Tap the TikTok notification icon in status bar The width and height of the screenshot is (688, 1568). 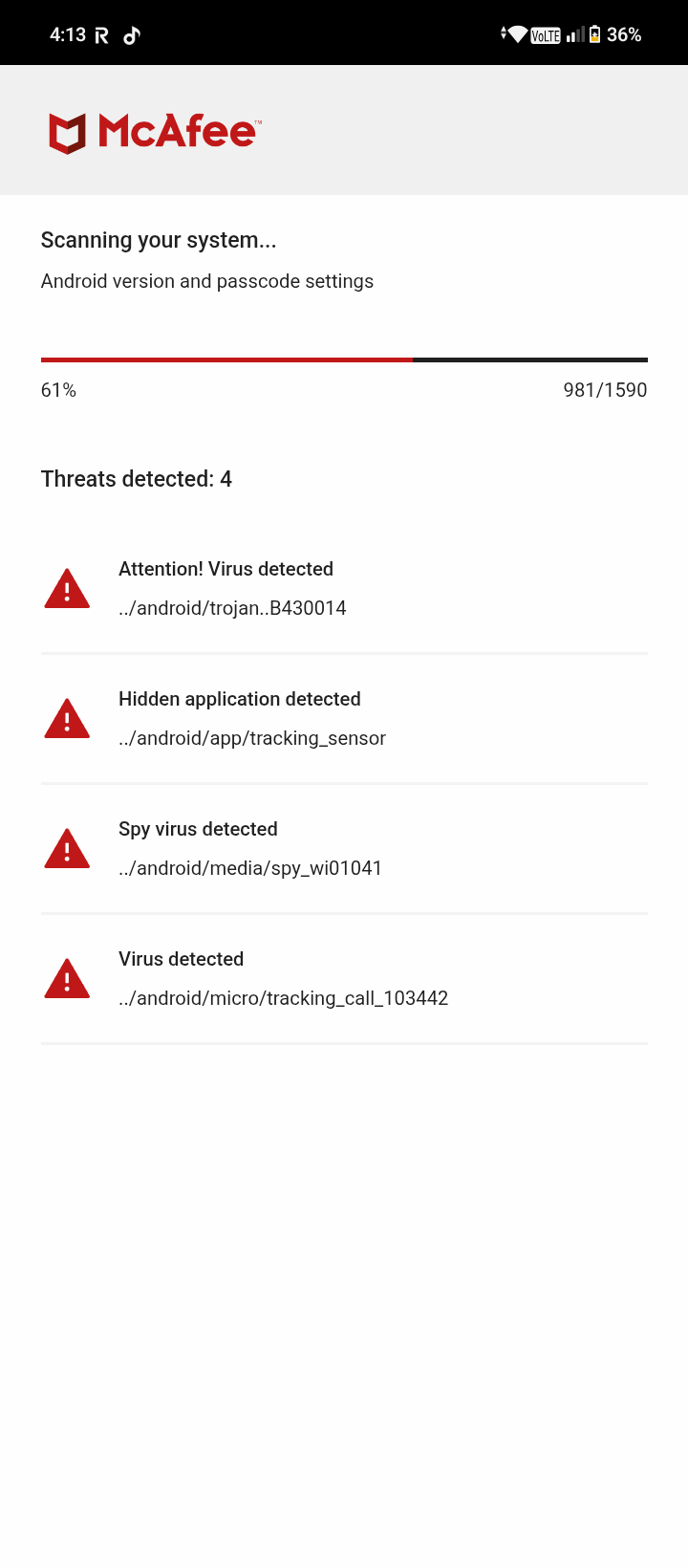point(132,35)
